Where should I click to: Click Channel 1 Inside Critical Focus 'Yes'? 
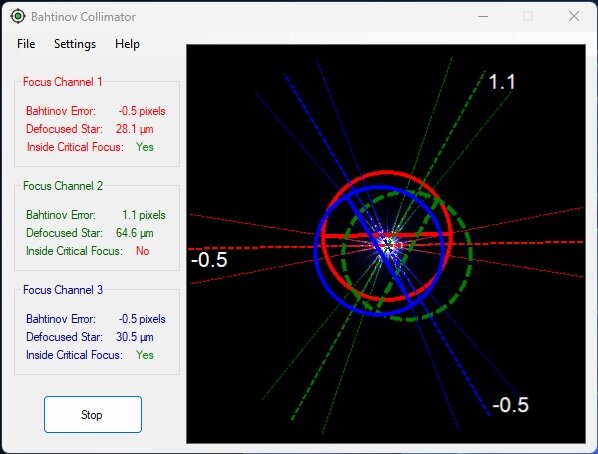(x=145, y=147)
